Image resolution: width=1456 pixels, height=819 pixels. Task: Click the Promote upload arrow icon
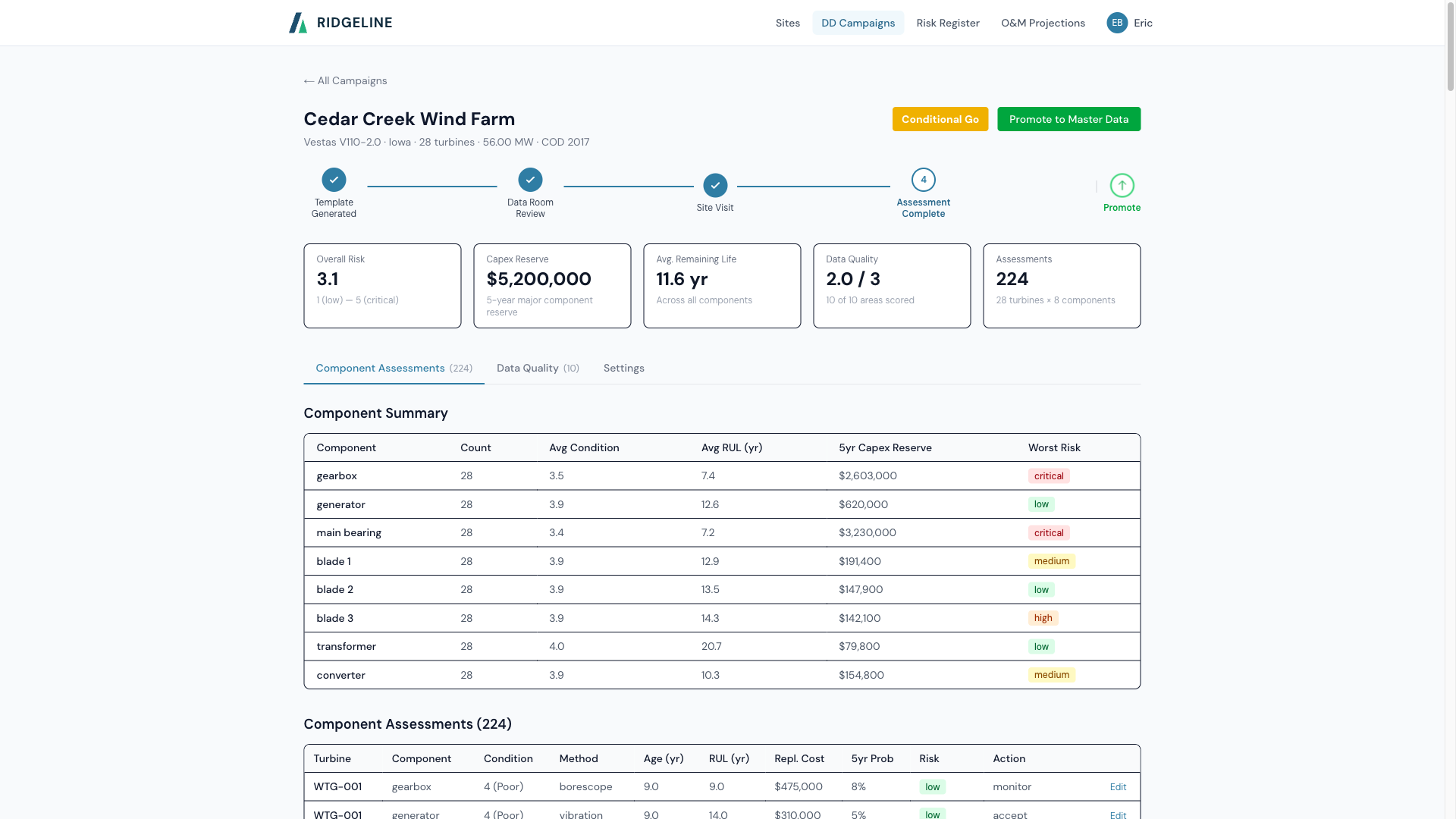coord(1122,186)
